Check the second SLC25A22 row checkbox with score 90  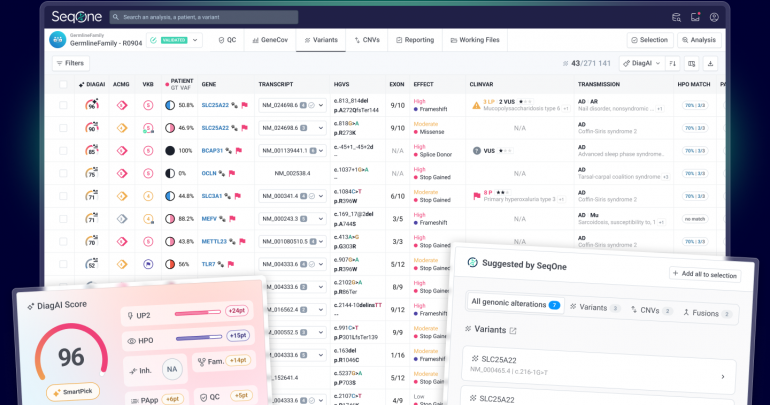tap(63, 128)
